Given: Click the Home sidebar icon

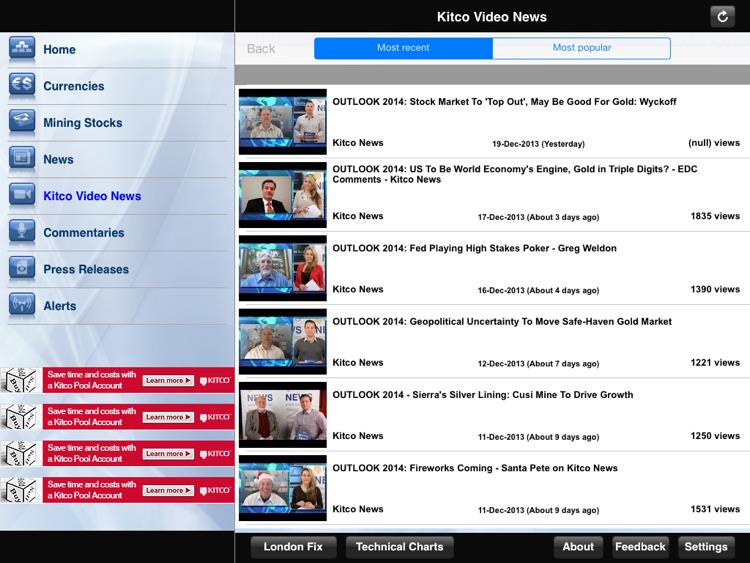Looking at the screenshot, I should tap(22, 49).
